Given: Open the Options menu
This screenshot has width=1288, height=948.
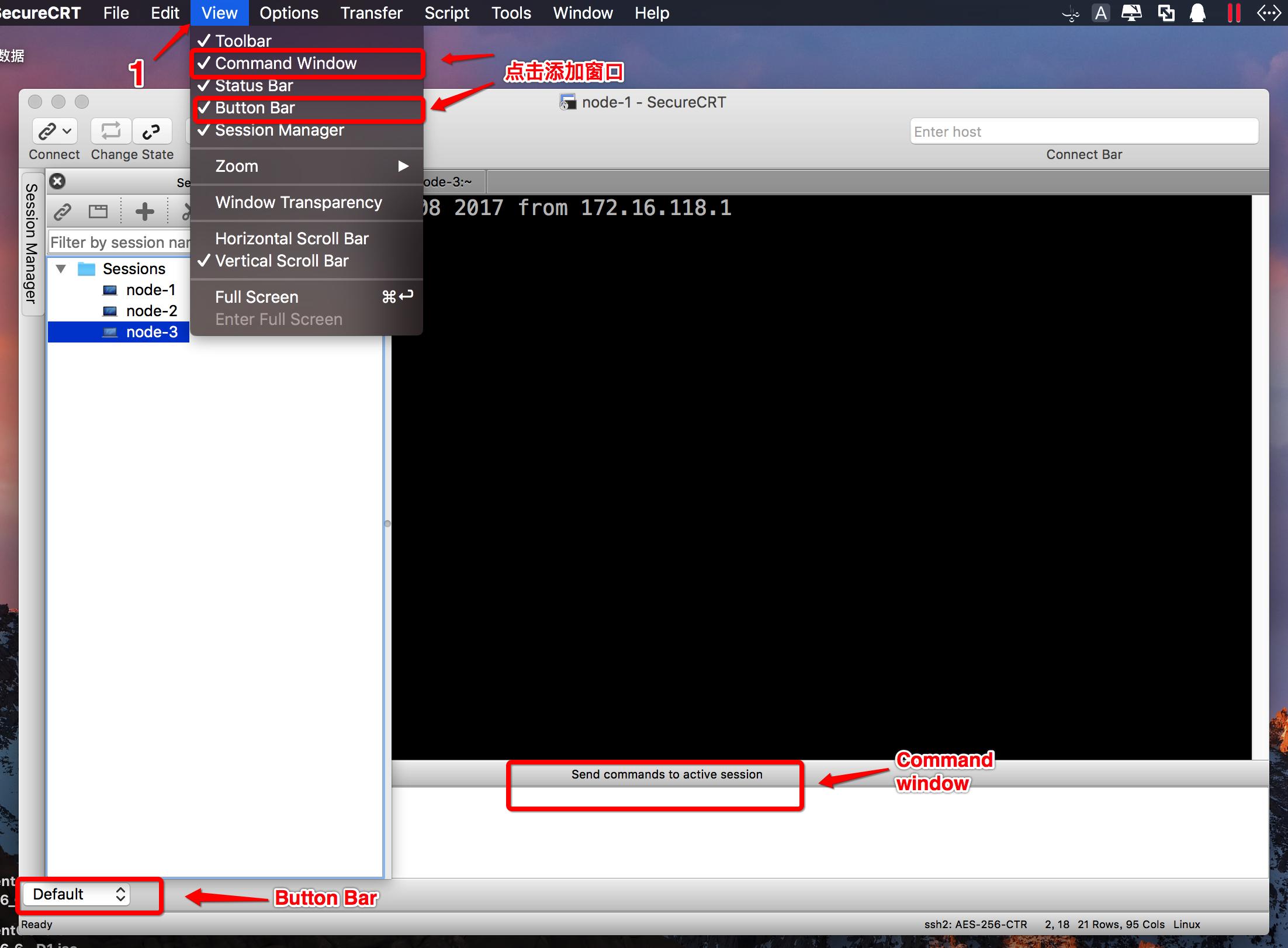Looking at the screenshot, I should pos(289,13).
